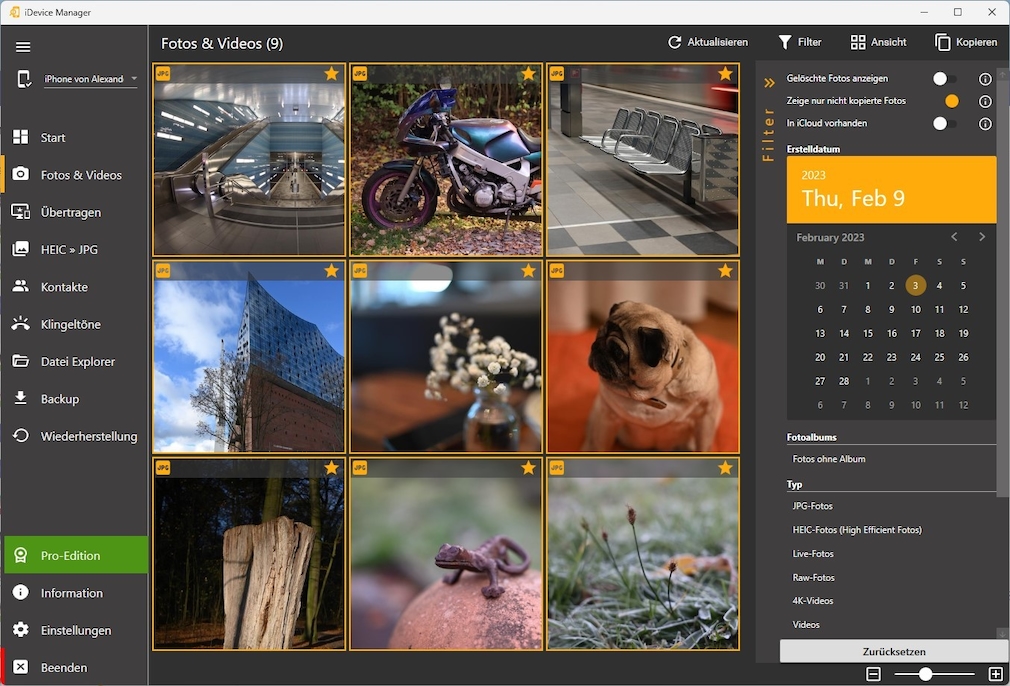Screen dimensions: 1010x686
Task: Click the Filter funnel icon
Action: click(785, 42)
